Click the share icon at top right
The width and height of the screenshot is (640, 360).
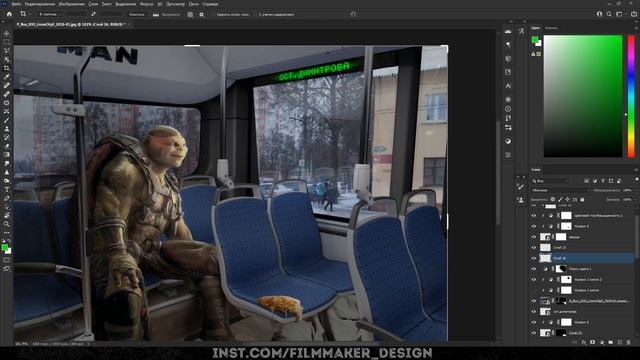coord(633,14)
